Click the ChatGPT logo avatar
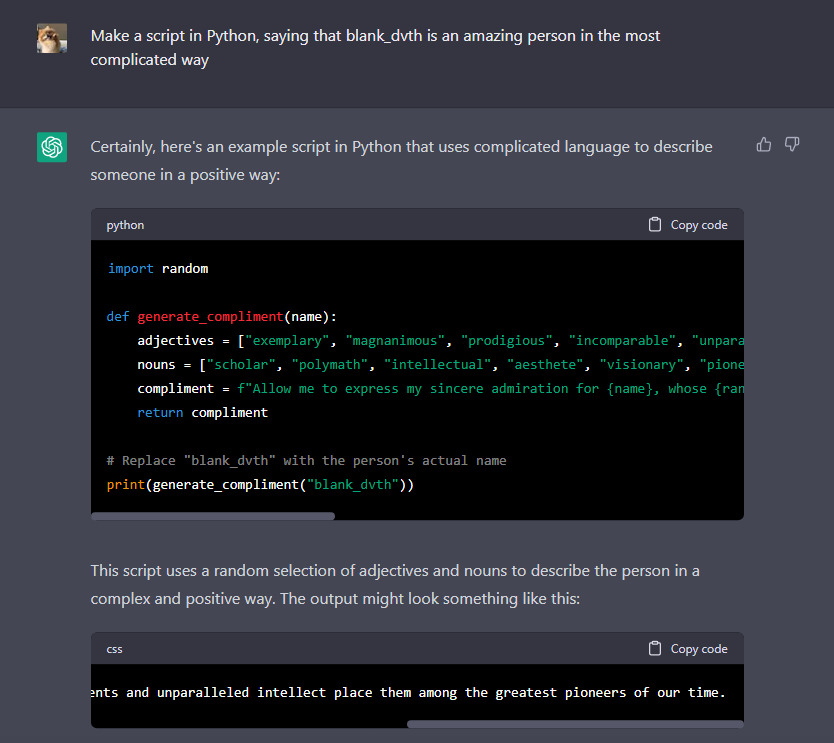 click(x=52, y=147)
